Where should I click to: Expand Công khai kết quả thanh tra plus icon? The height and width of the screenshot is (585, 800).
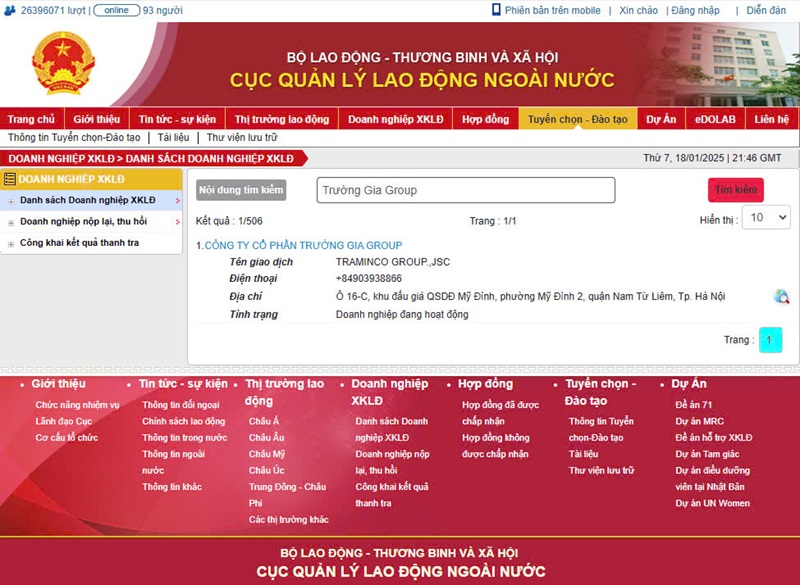[11, 244]
